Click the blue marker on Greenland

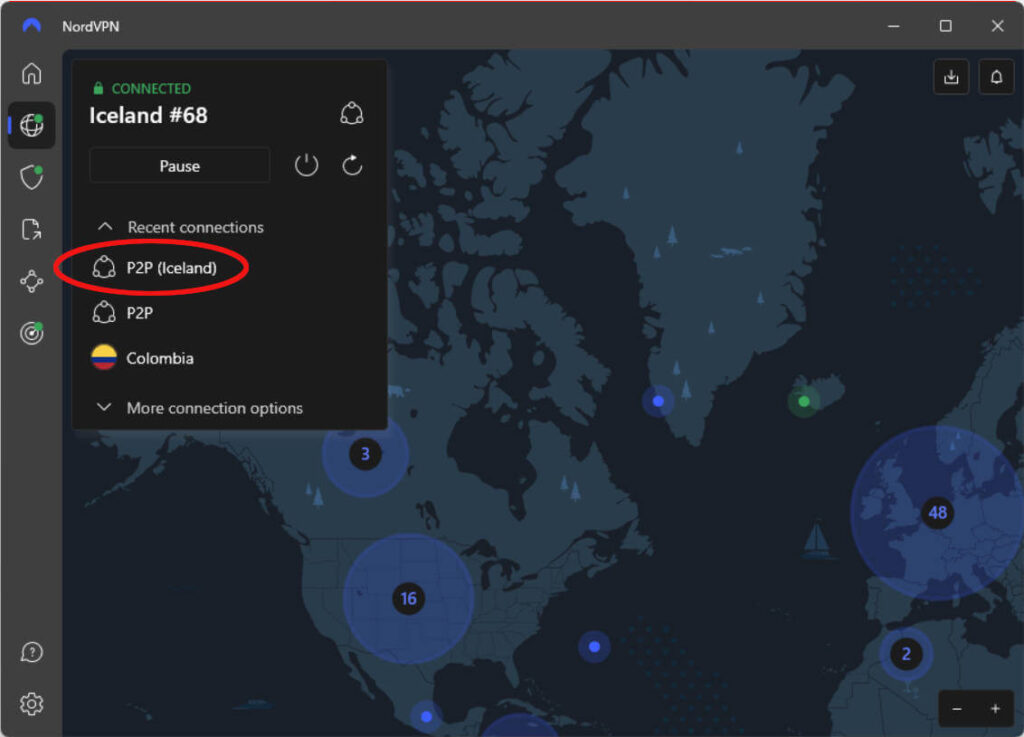click(x=658, y=401)
